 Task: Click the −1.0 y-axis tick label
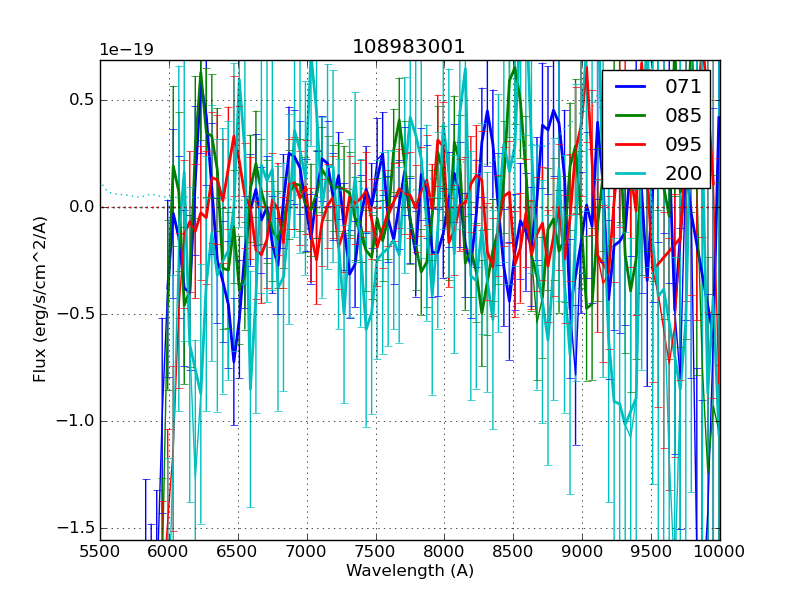click(x=75, y=421)
